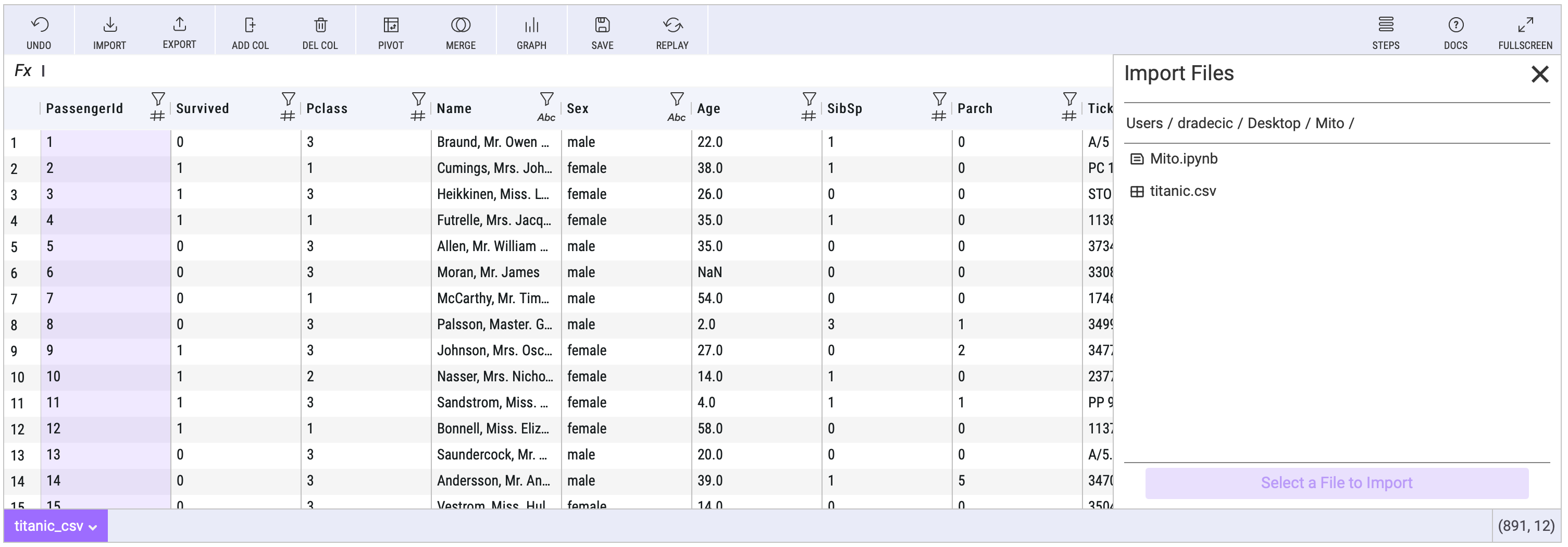Open the Steps history panel
The image size is (1568, 547).
click(x=1386, y=25)
